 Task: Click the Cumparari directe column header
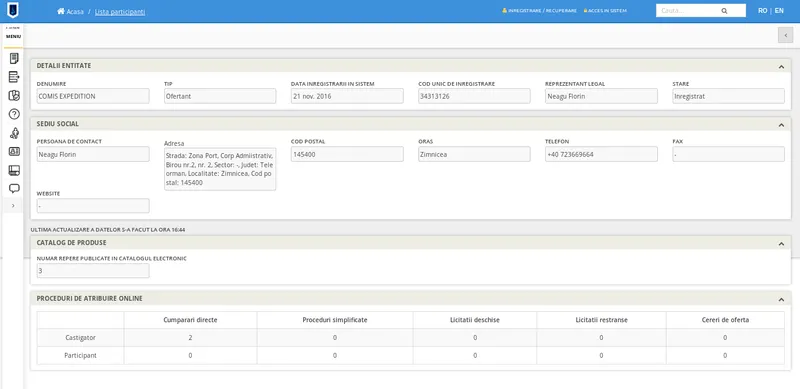[190, 320]
